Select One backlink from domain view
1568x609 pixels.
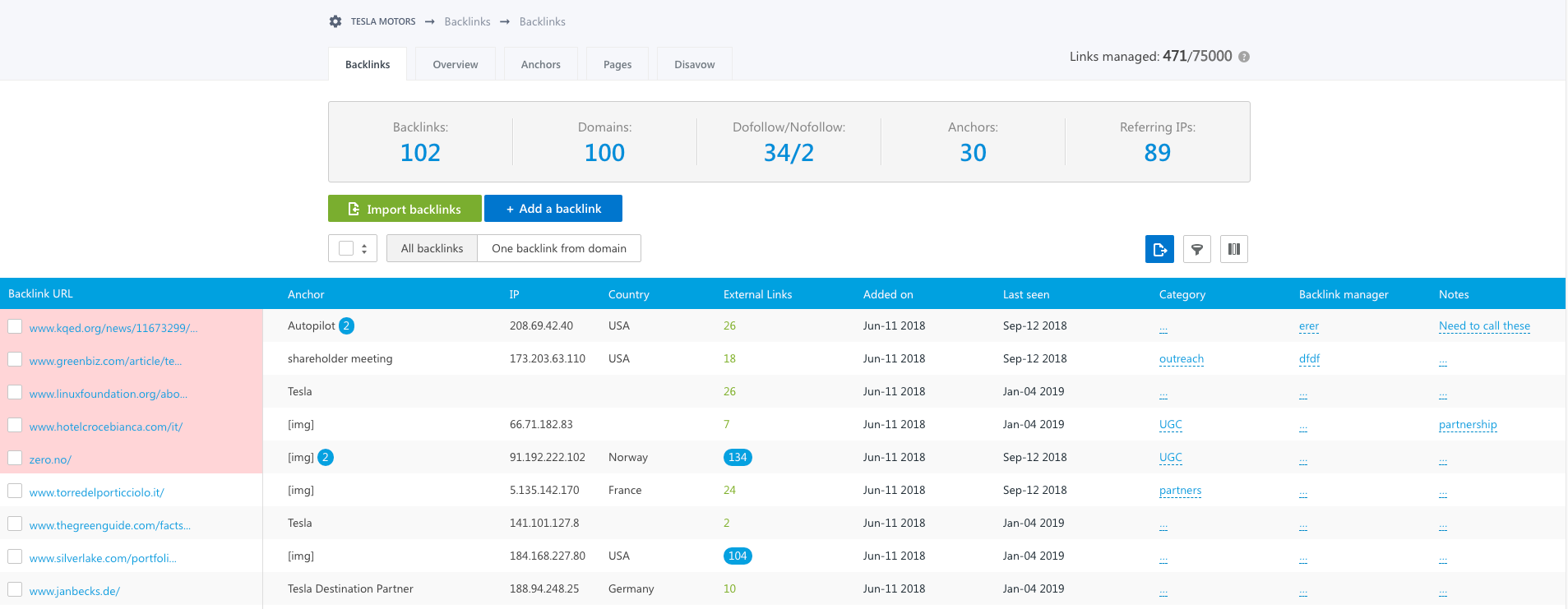(x=559, y=248)
